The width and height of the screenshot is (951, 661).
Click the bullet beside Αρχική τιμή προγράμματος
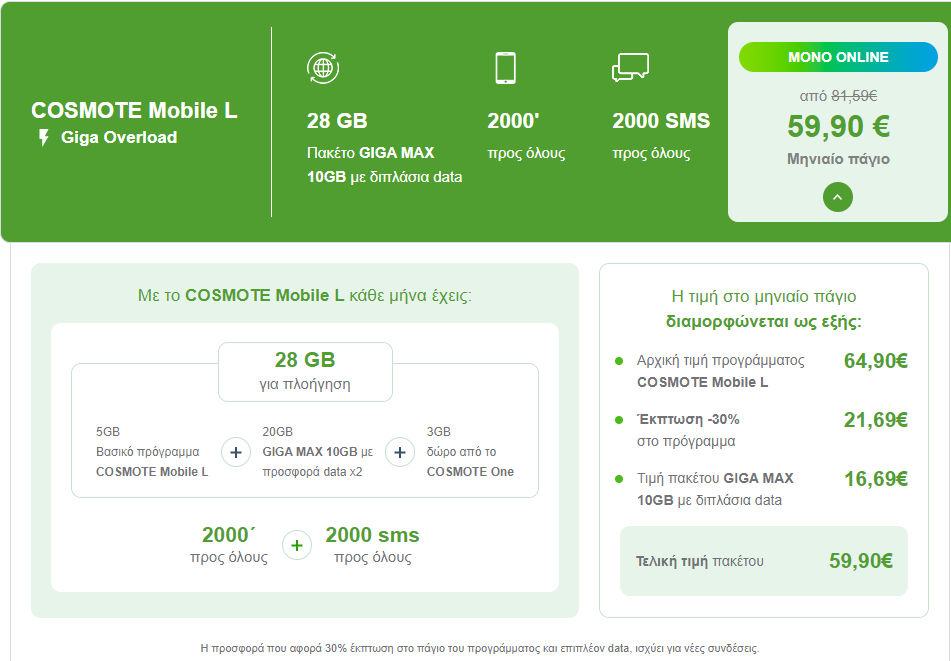619,361
